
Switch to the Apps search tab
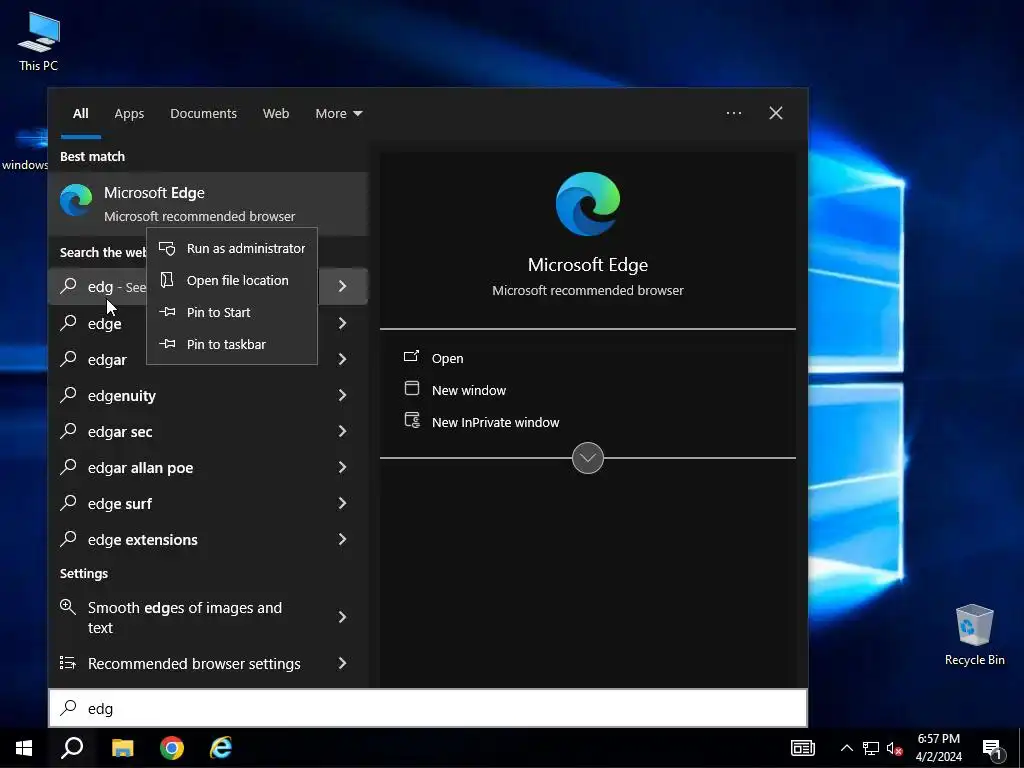[129, 114]
